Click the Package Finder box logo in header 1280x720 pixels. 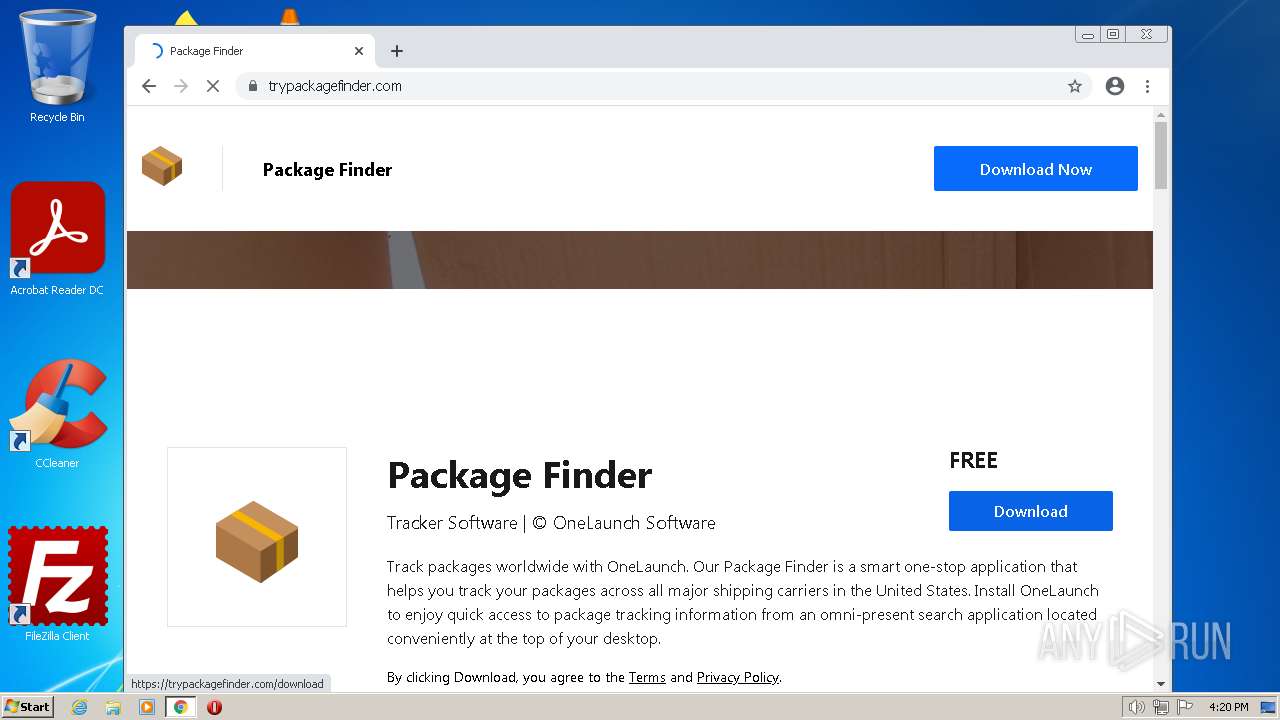[x=162, y=166]
